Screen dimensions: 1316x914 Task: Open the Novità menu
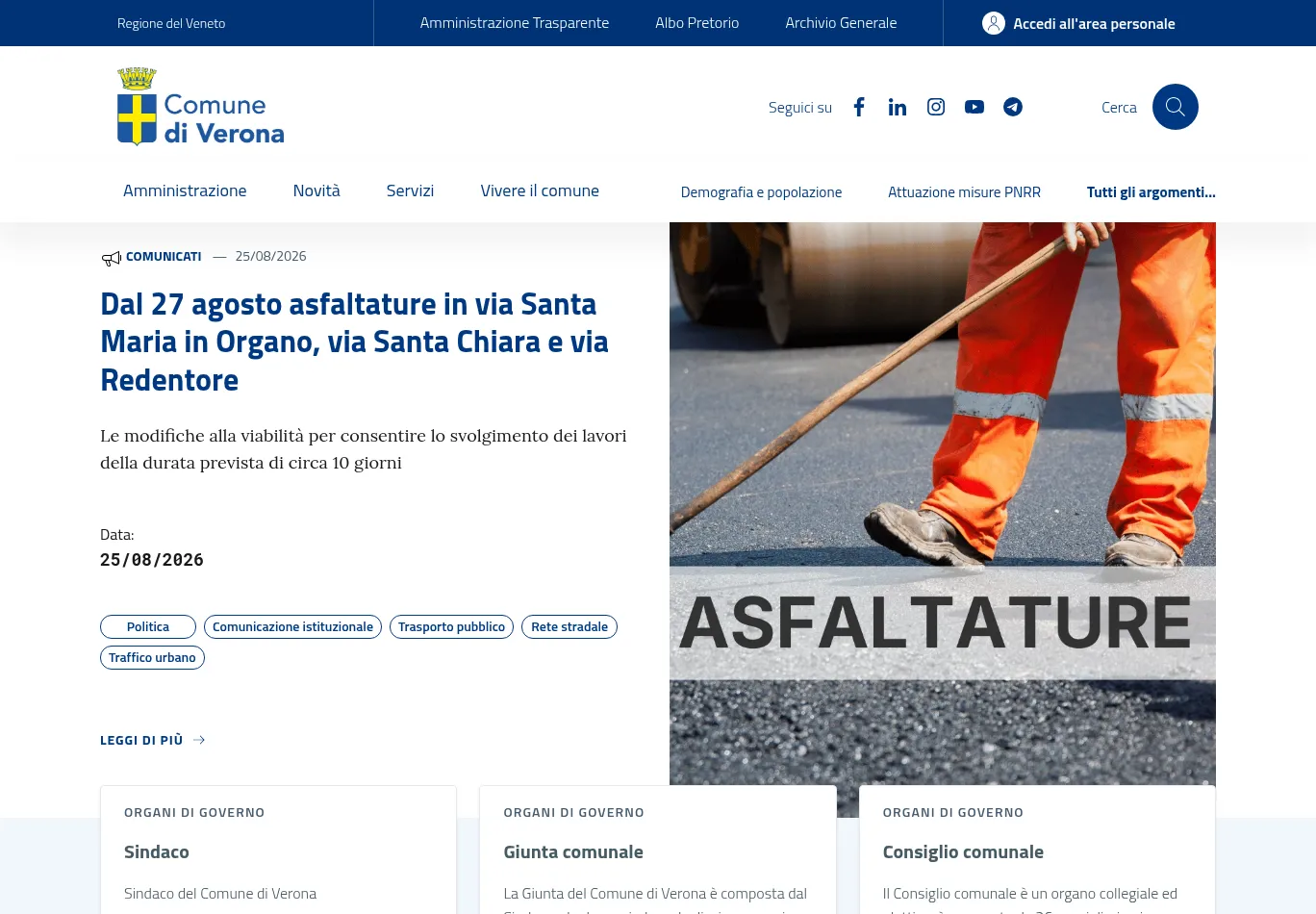(x=316, y=190)
